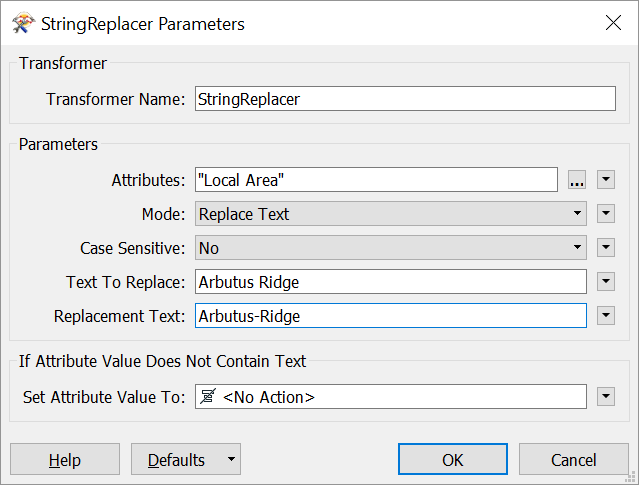Click into the Replacement Text field

391,315
